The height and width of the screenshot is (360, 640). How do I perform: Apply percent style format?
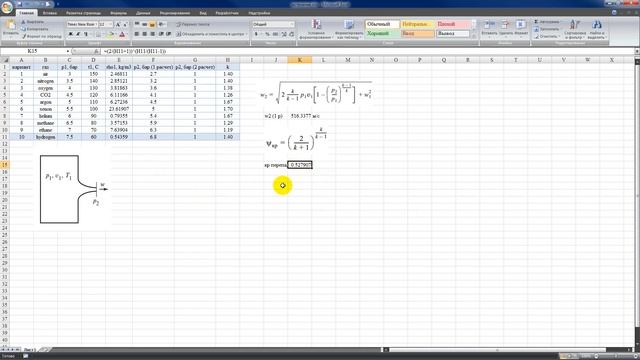(267, 34)
